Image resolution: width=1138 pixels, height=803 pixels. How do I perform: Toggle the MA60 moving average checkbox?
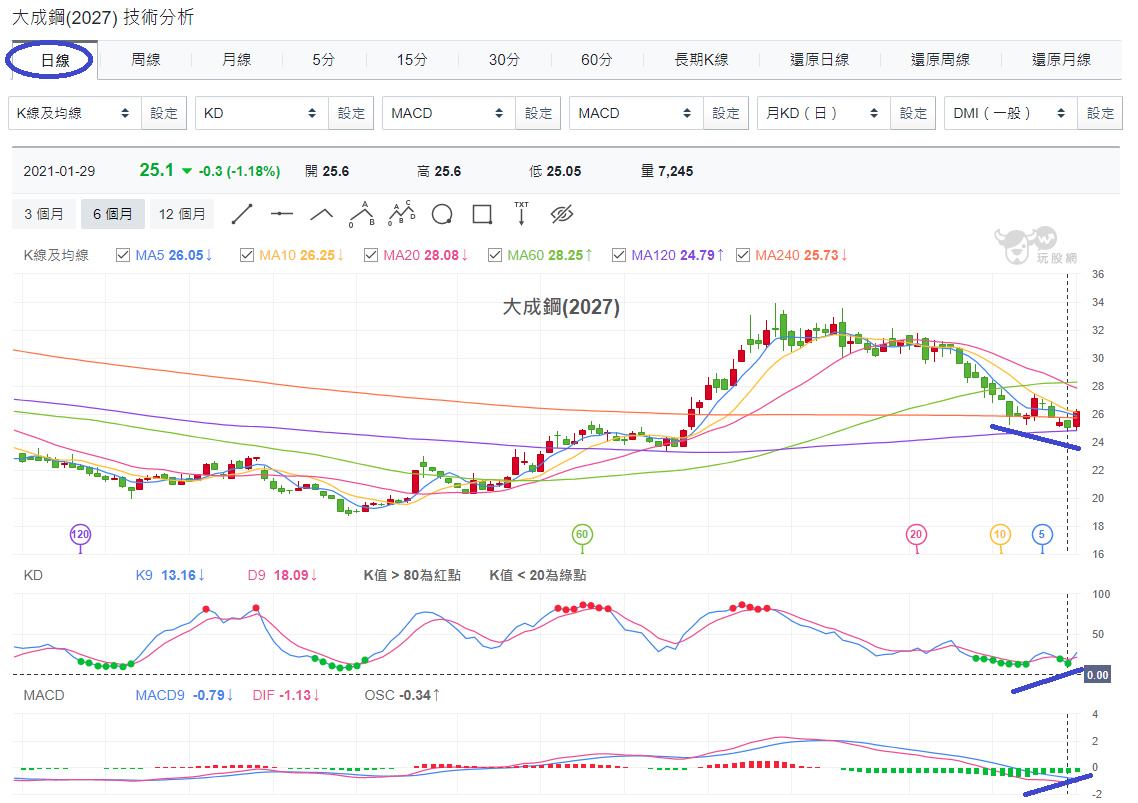coord(495,255)
